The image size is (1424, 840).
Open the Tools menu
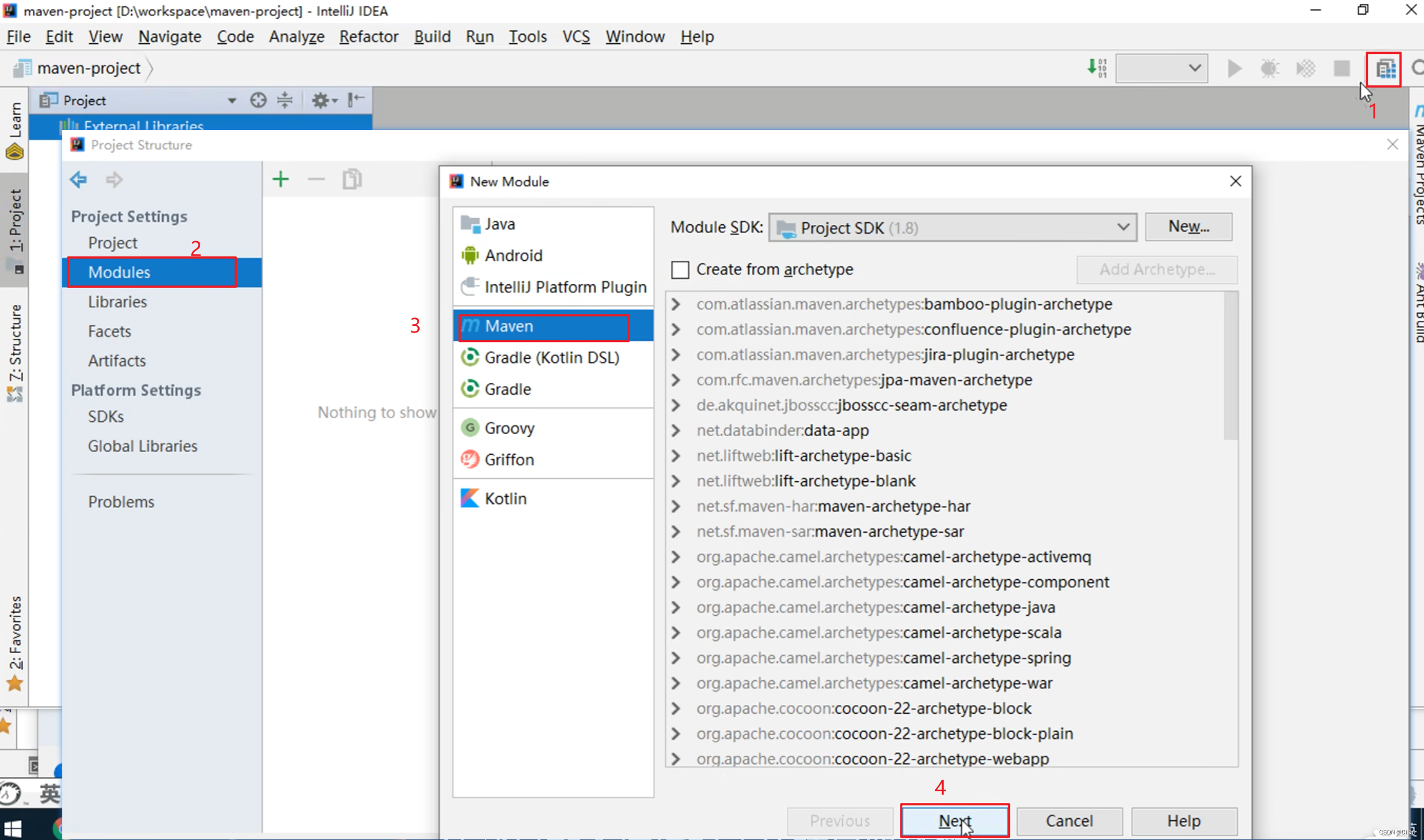(x=528, y=37)
